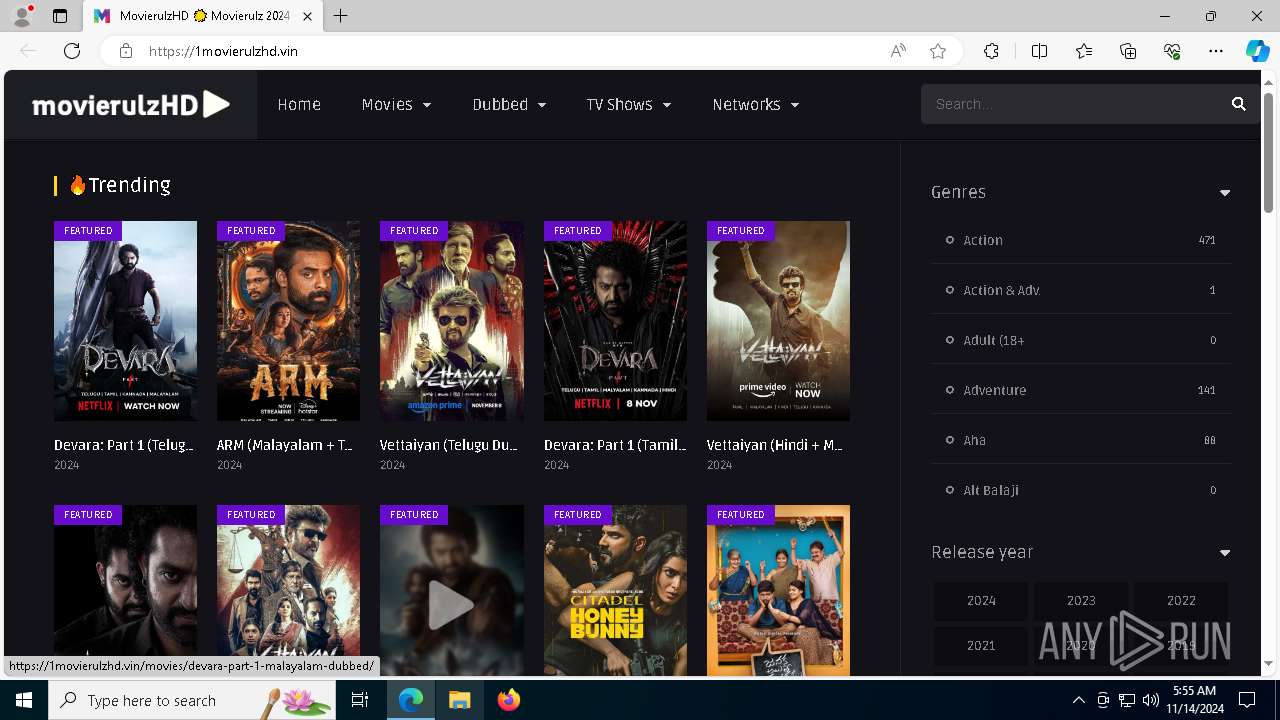Open Edge profile avatar icon
The height and width of the screenshot is (720, 1280).
(x=22, y=16)
